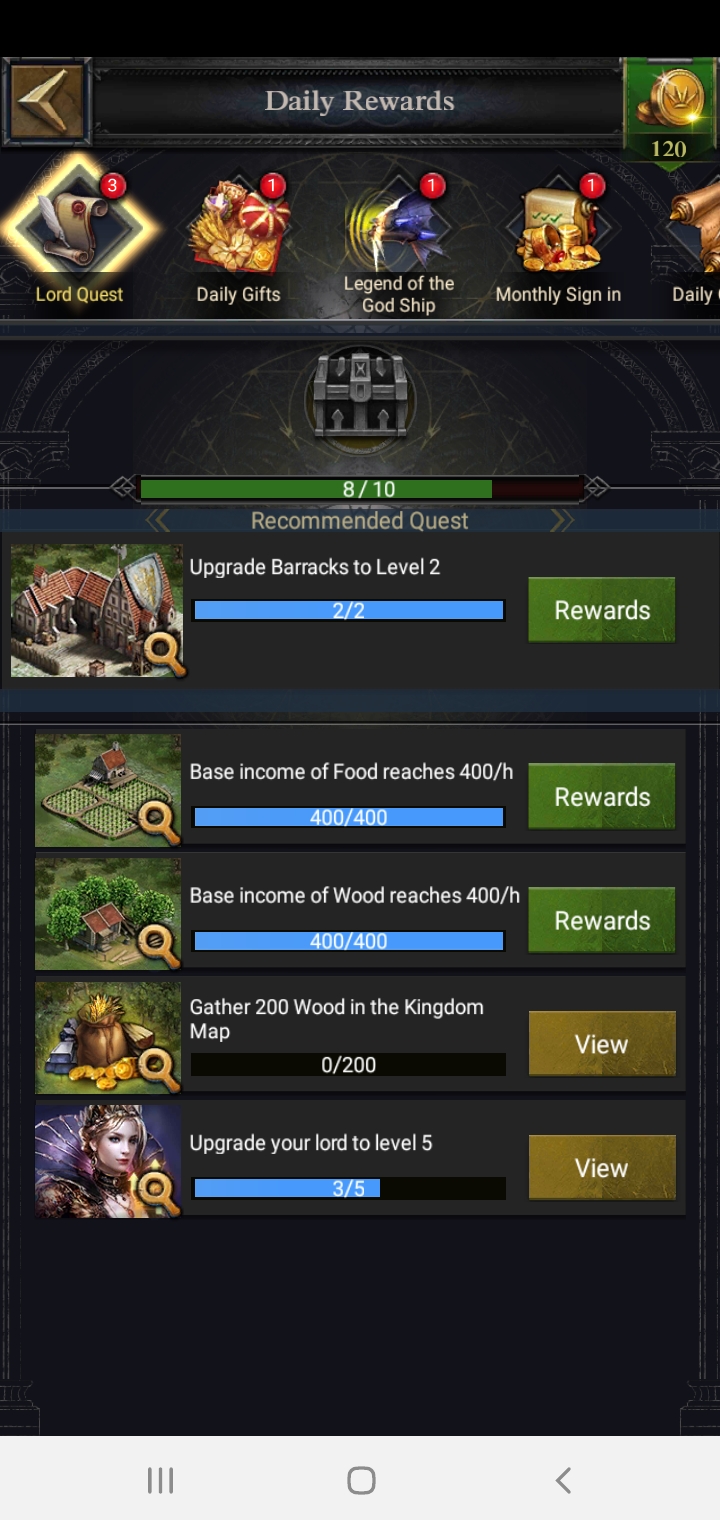
Task: Claim Rewards for Food income quest
Action: (601, 797)
